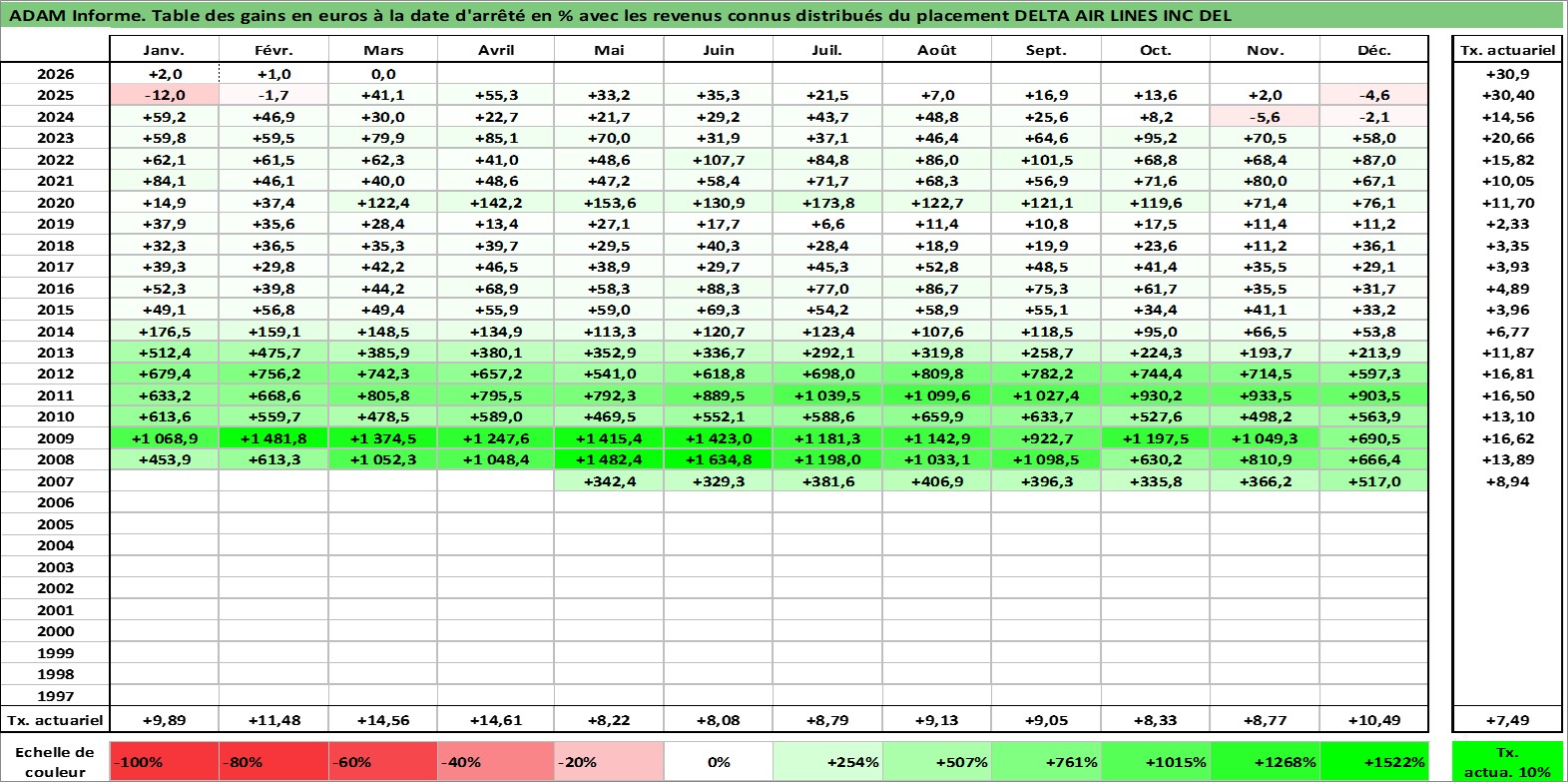The image size is (1568, 782).
Task: Click the -4,6 cell in December 2025
Action: (1374, 95)
